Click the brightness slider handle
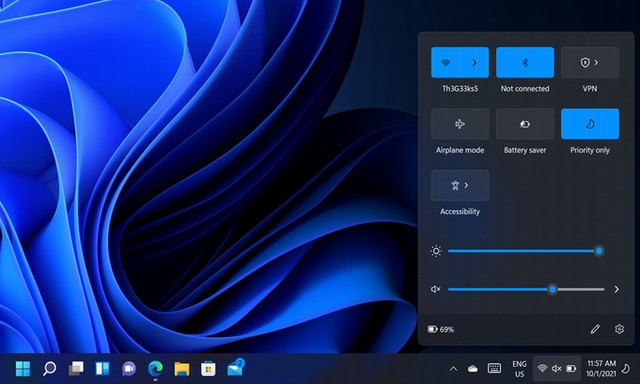This screenshot has width=640, height=384. point(599,251)
